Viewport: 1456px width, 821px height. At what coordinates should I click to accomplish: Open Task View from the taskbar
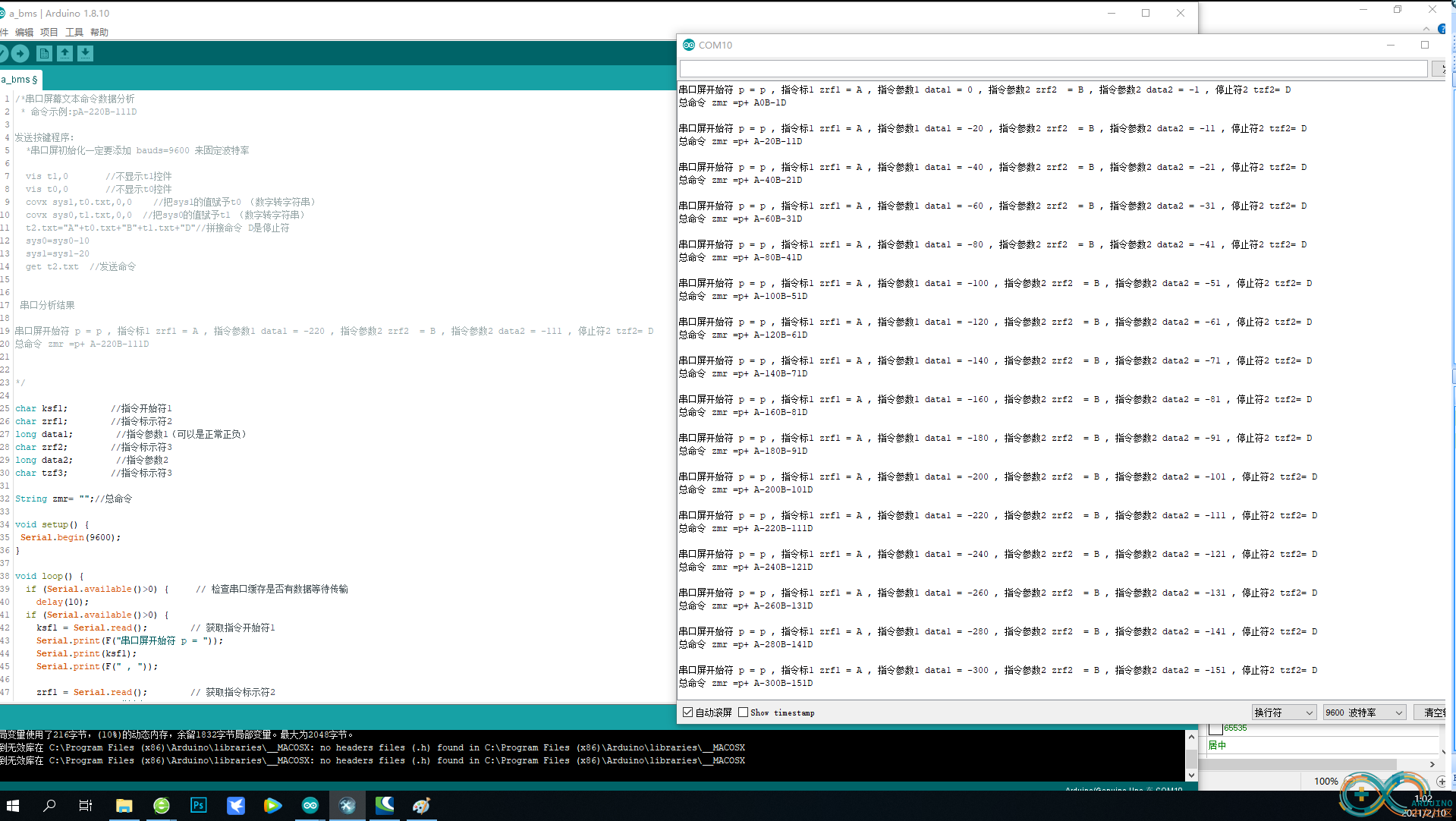[86, 805]
